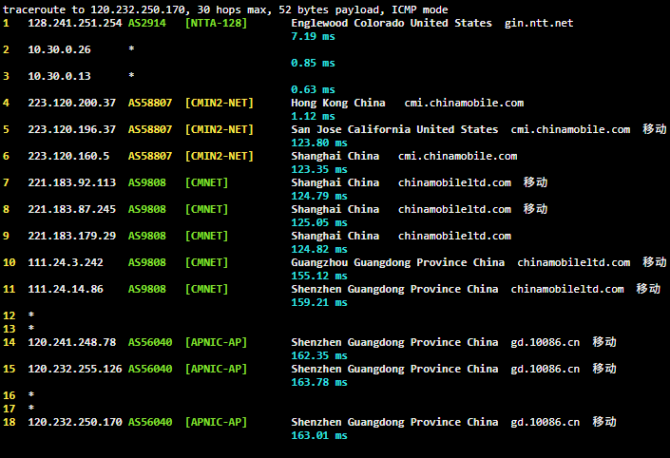The image size is (670, 458).
Task: Select hop 7 IP 221.183.92.113
Action: [x=71, y=183]
